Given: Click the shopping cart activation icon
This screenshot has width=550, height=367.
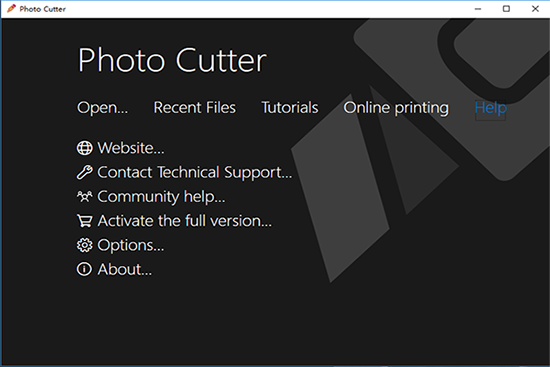Looking at the screenshot, I should (x=85, y=221).
